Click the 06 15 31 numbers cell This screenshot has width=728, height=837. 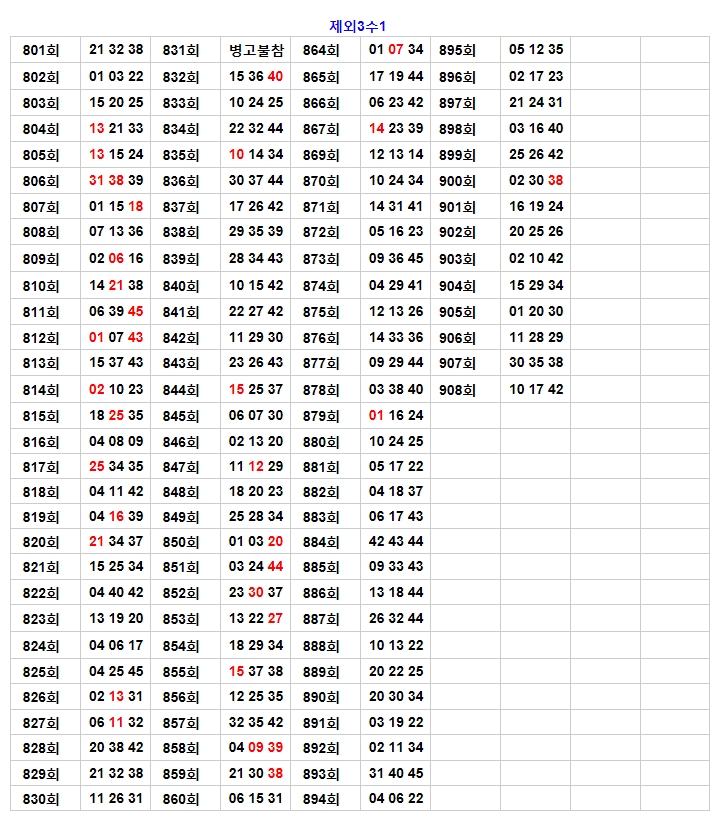click(x=256, y=799)
